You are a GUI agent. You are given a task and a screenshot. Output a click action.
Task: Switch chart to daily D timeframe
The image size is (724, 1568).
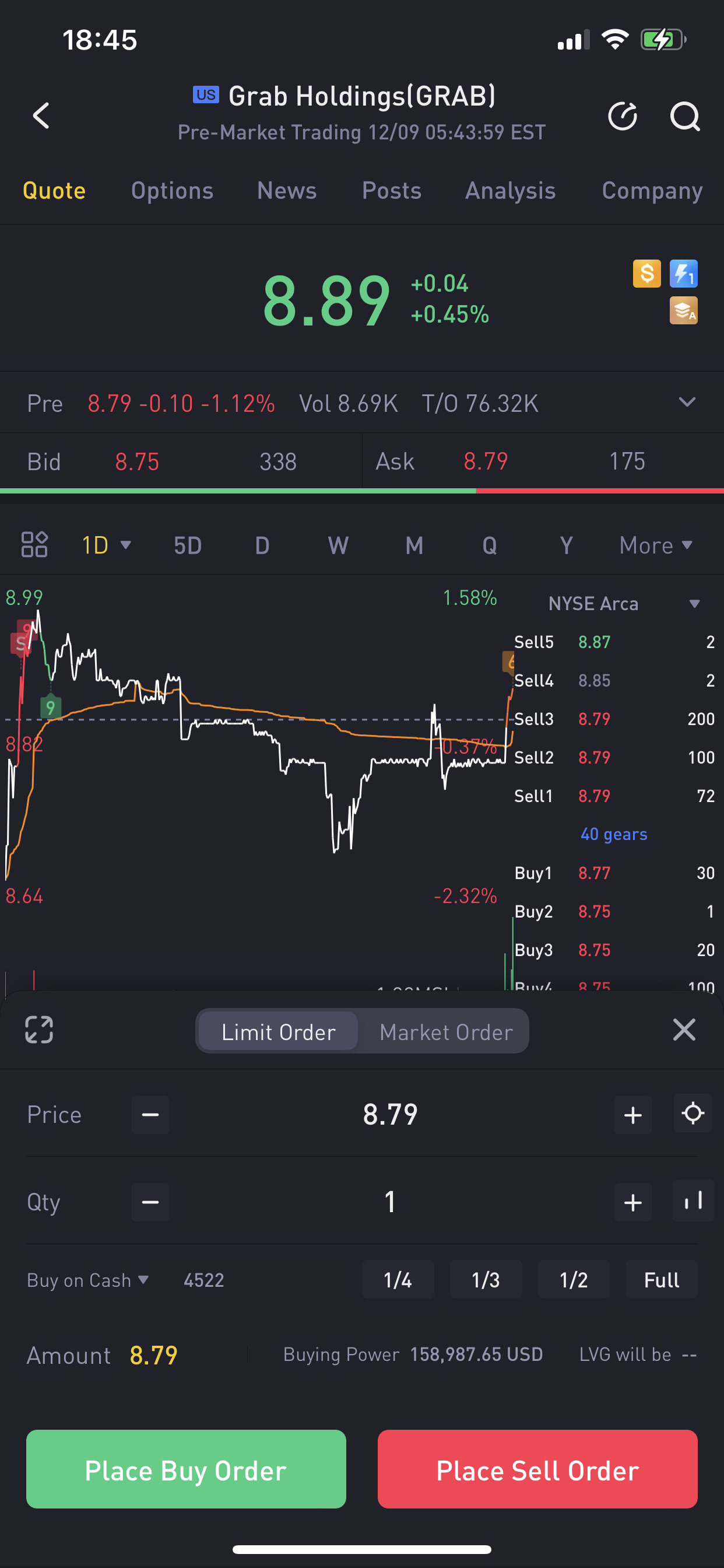[262, 545]
